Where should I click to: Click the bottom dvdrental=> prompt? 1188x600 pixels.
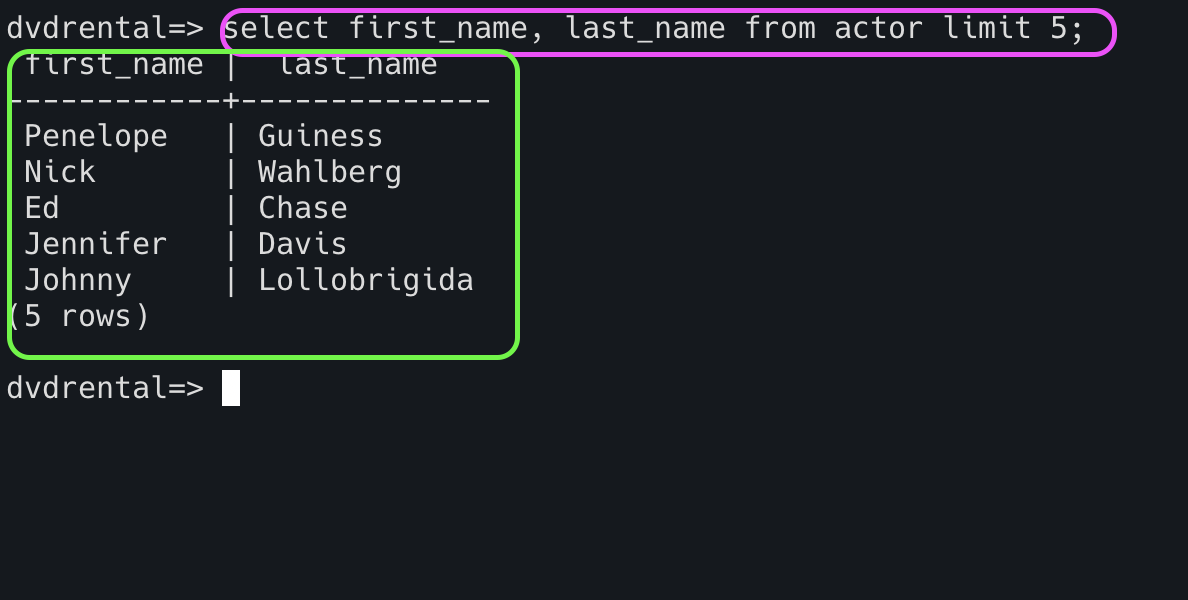pyautogui.click(x=105, y=388)
